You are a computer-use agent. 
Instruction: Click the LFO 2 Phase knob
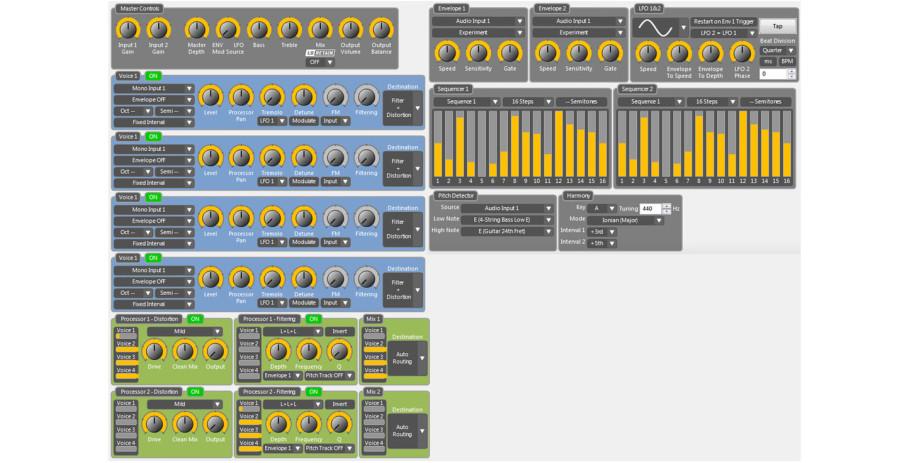coord(741,52)
